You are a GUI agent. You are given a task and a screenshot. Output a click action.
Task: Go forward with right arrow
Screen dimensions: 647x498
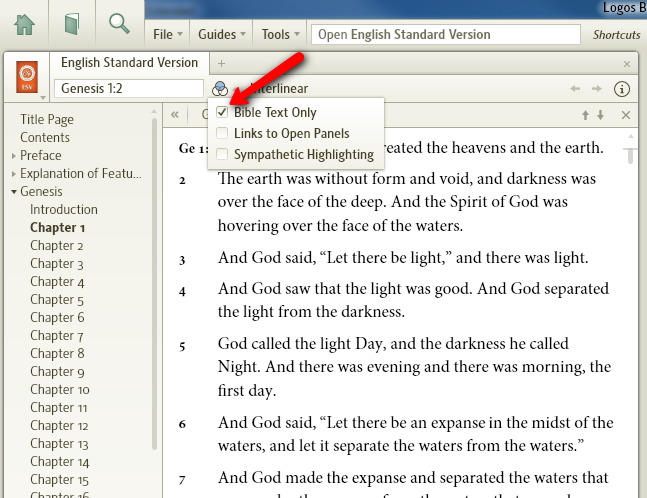597,89
